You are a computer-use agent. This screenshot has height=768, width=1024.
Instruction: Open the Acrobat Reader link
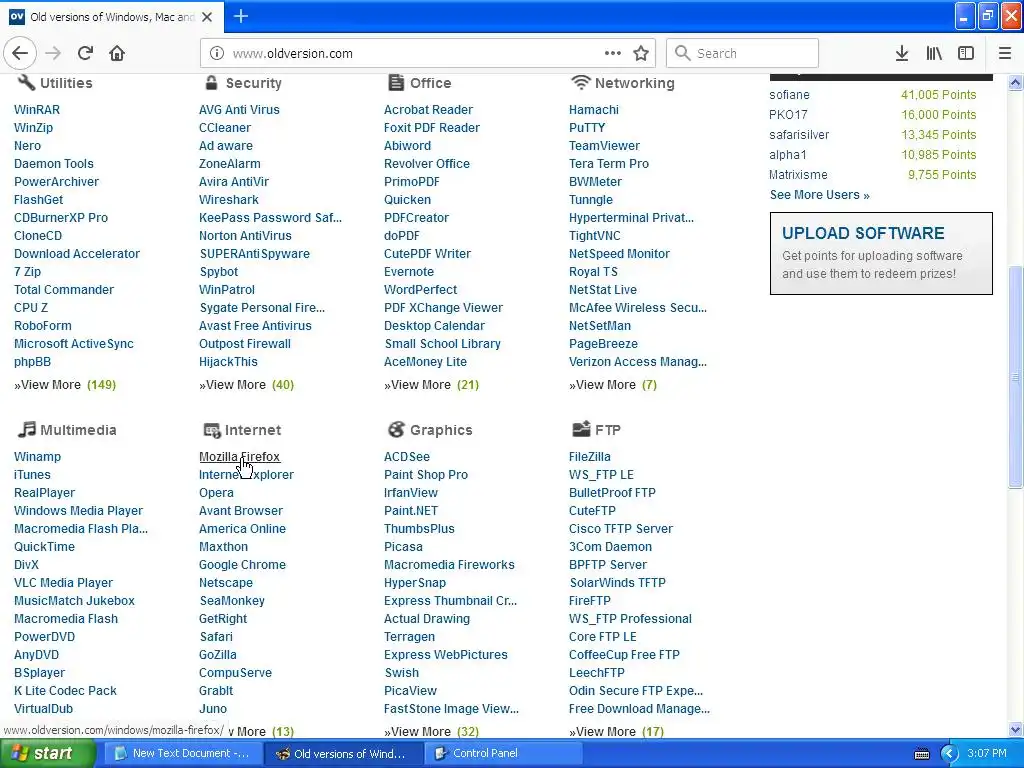(x=428, y=110)
